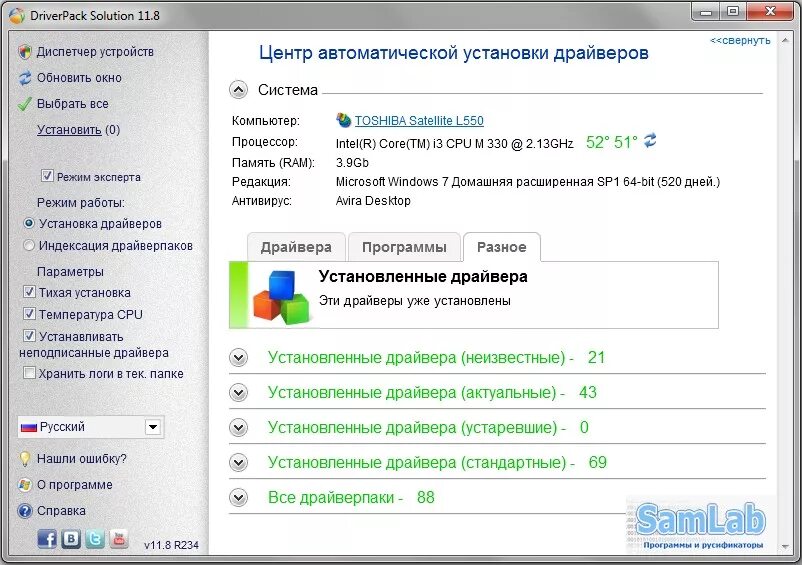Disable the Тихая установка checkbox
802x565 pixels.
pos(29,292)
